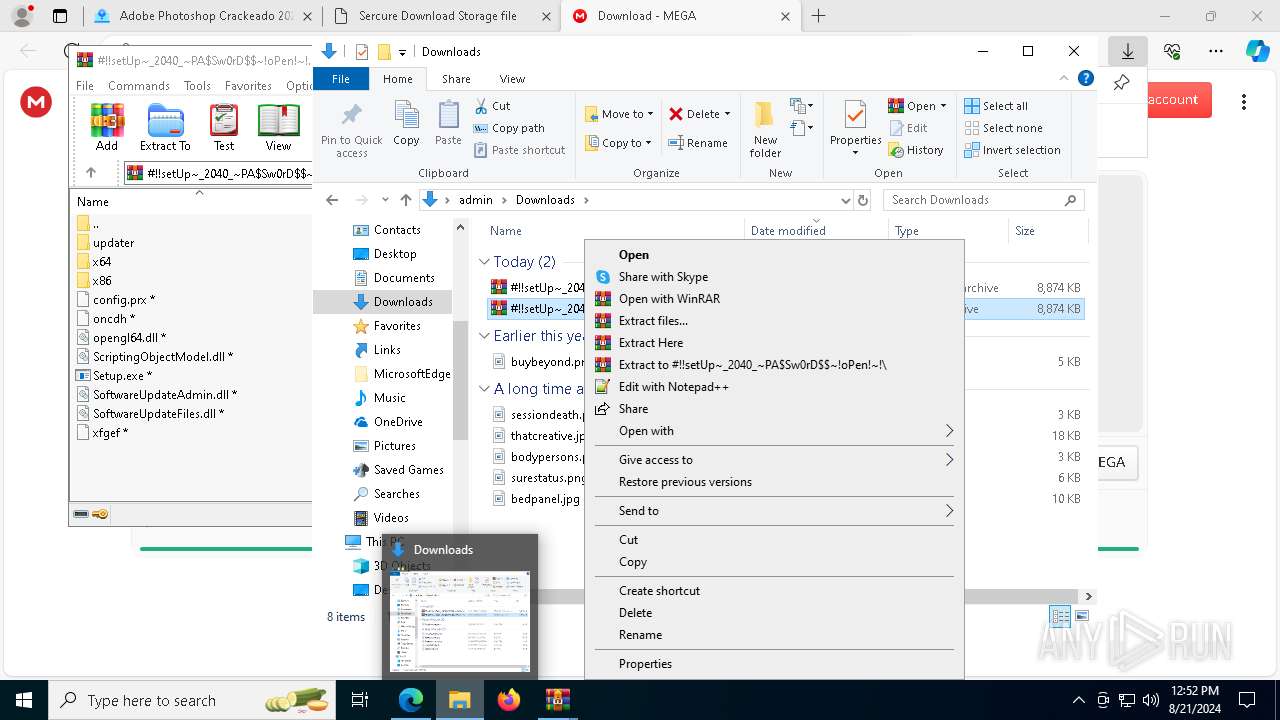Click Copy path in ribbon
This screenshot has width=1280, height=720.
point(509,128)
